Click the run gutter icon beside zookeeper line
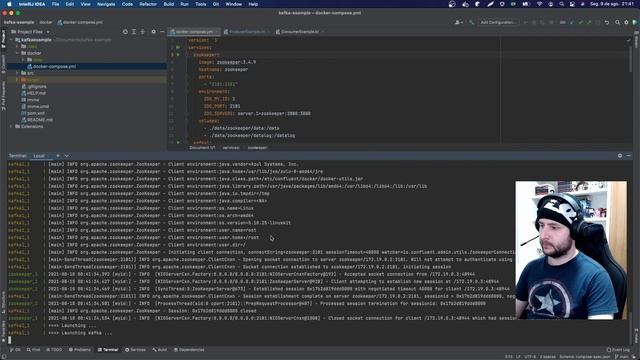The width and height of the screenshot is (640, 360). click(178, 55)
